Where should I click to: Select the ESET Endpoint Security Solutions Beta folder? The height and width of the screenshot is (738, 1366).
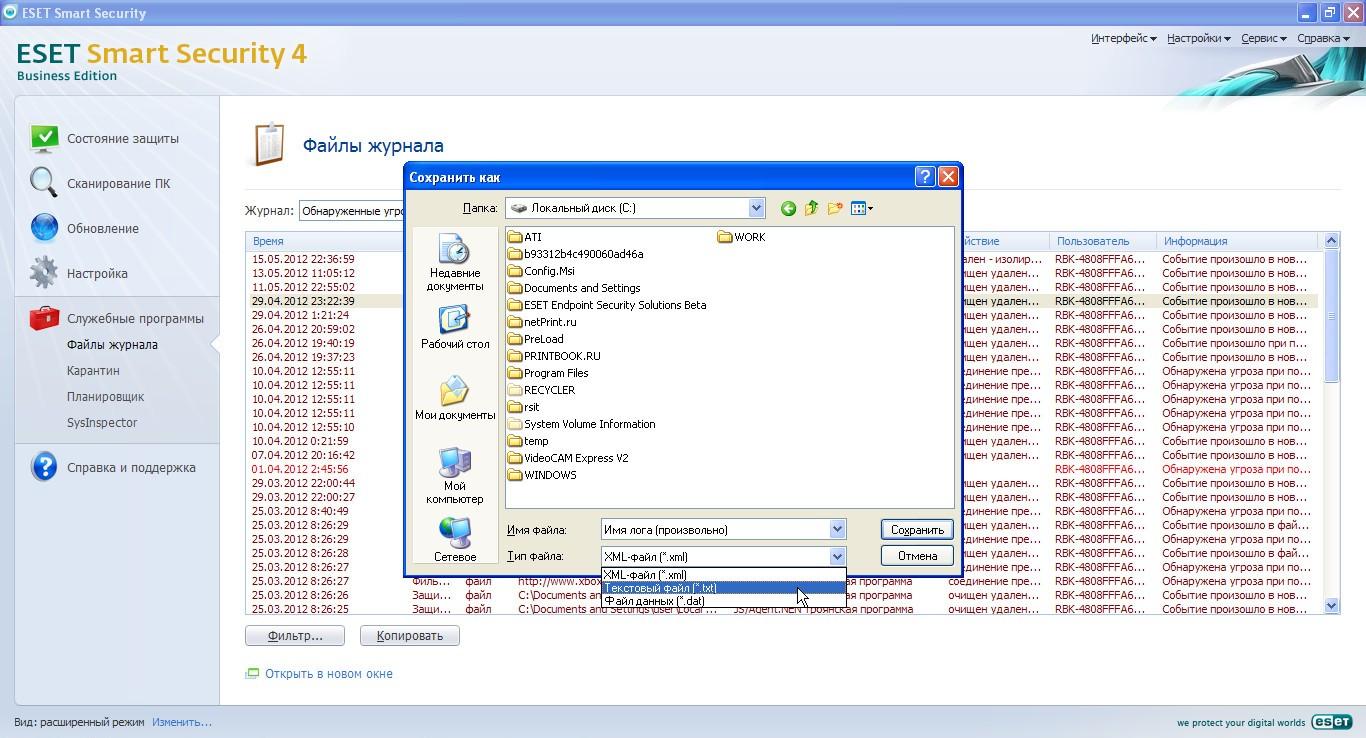point(607,305)
